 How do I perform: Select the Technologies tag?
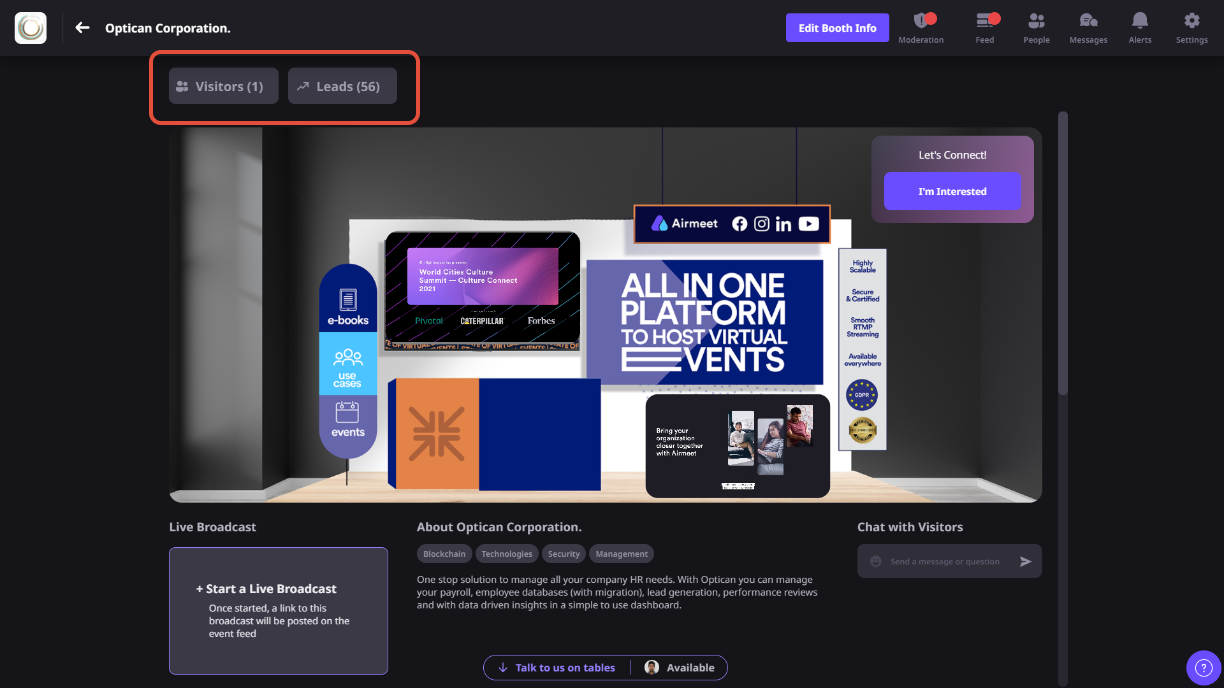click(507, 553)
